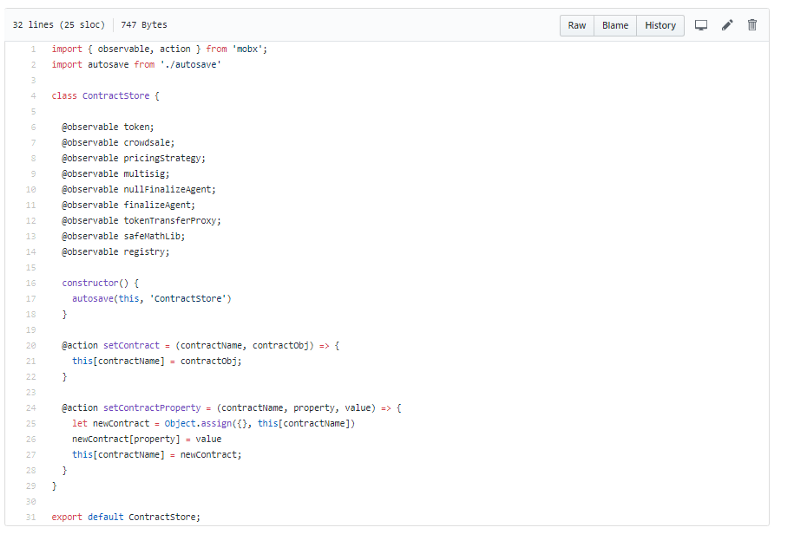Click the '@observable tokenTransferProxy;' line
The image size is (800, 540).
tap(141, 220)
